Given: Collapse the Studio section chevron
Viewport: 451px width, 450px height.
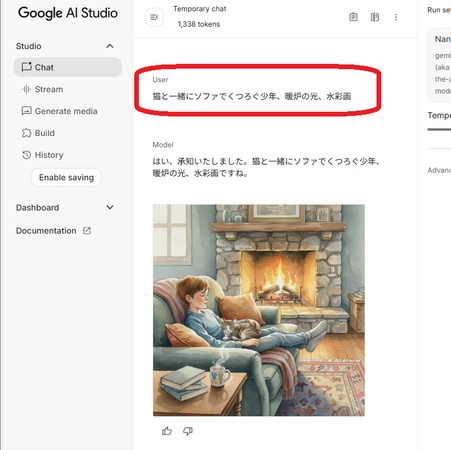Looking at the screenshot, I should pyautogui.click(x=110, y=46).
